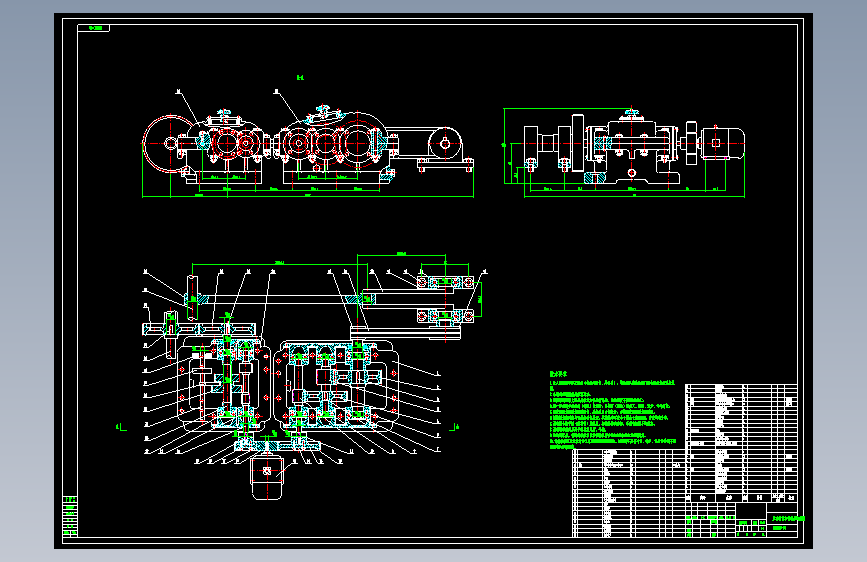Select the right gearbox housing in plan view
The width and height of the screenshot is (867, 562).
pos(337,385)
